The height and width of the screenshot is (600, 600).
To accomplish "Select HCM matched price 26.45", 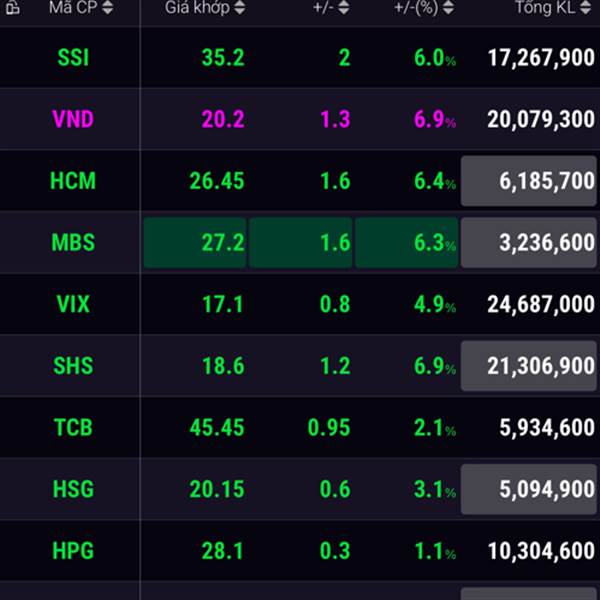I will click(217, 181).
